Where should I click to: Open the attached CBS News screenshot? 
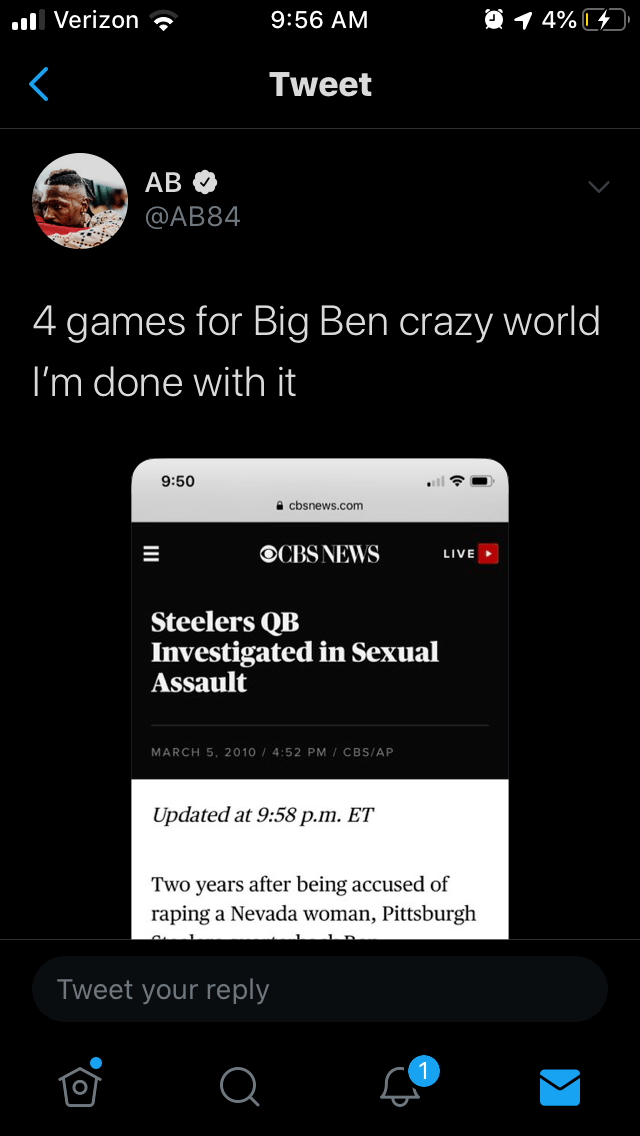coord(320,698)
